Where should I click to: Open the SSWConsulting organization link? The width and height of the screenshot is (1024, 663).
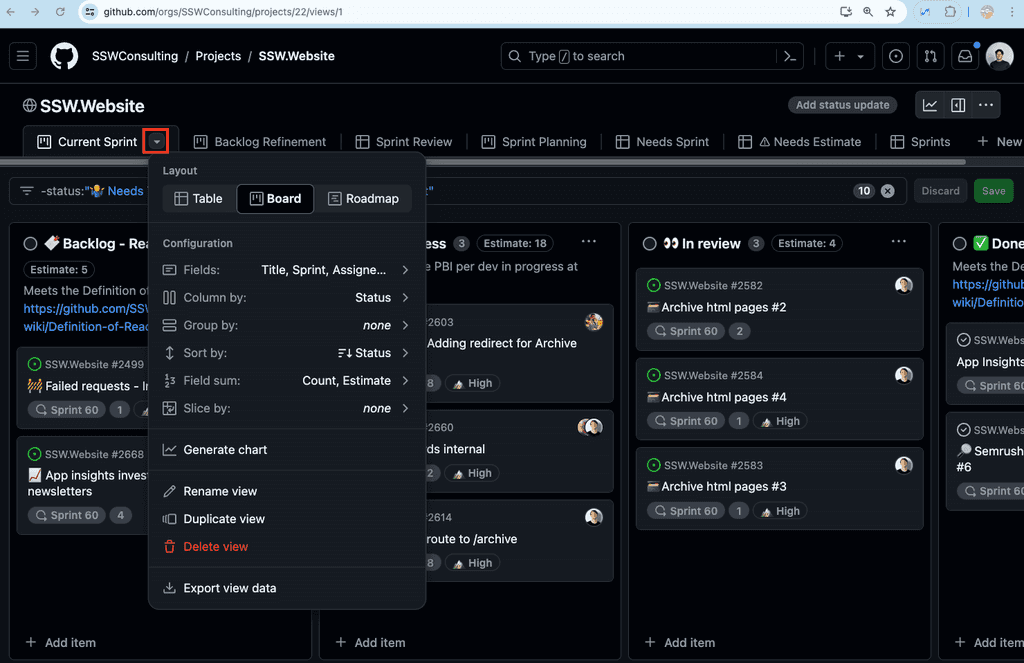pos(135,56)
